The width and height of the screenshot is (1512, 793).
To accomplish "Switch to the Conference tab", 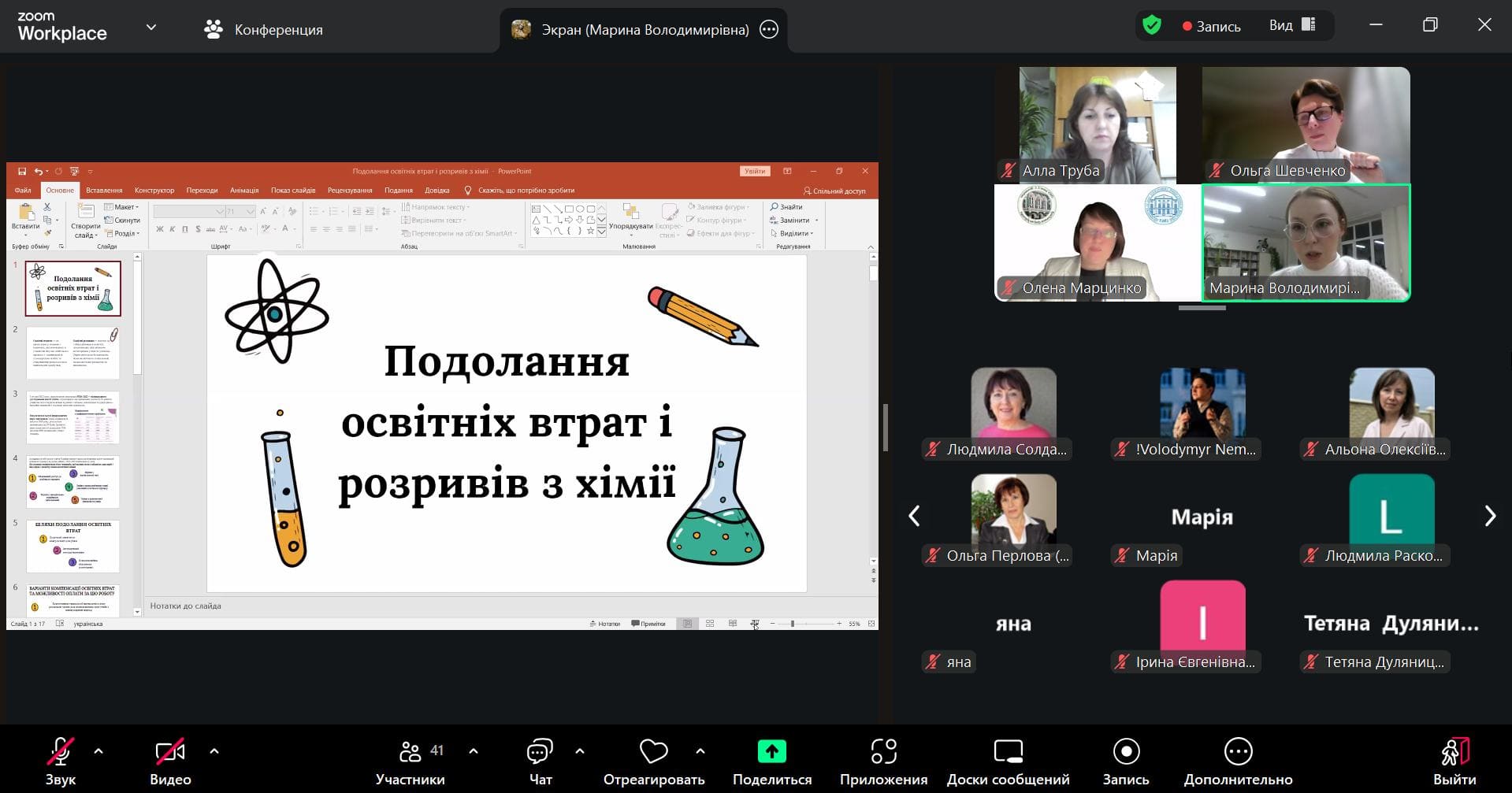I will pos(264,30).
